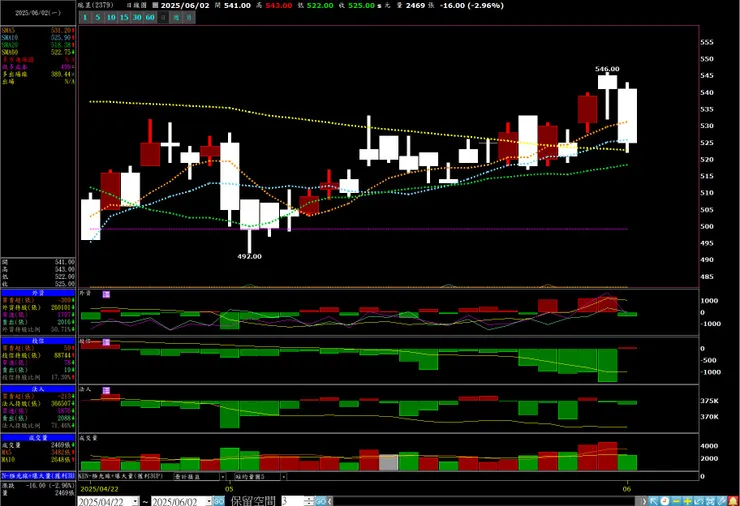The image size is (740, 506).
Task: Click the 492.00 low price label
Action: coord(249,256)
